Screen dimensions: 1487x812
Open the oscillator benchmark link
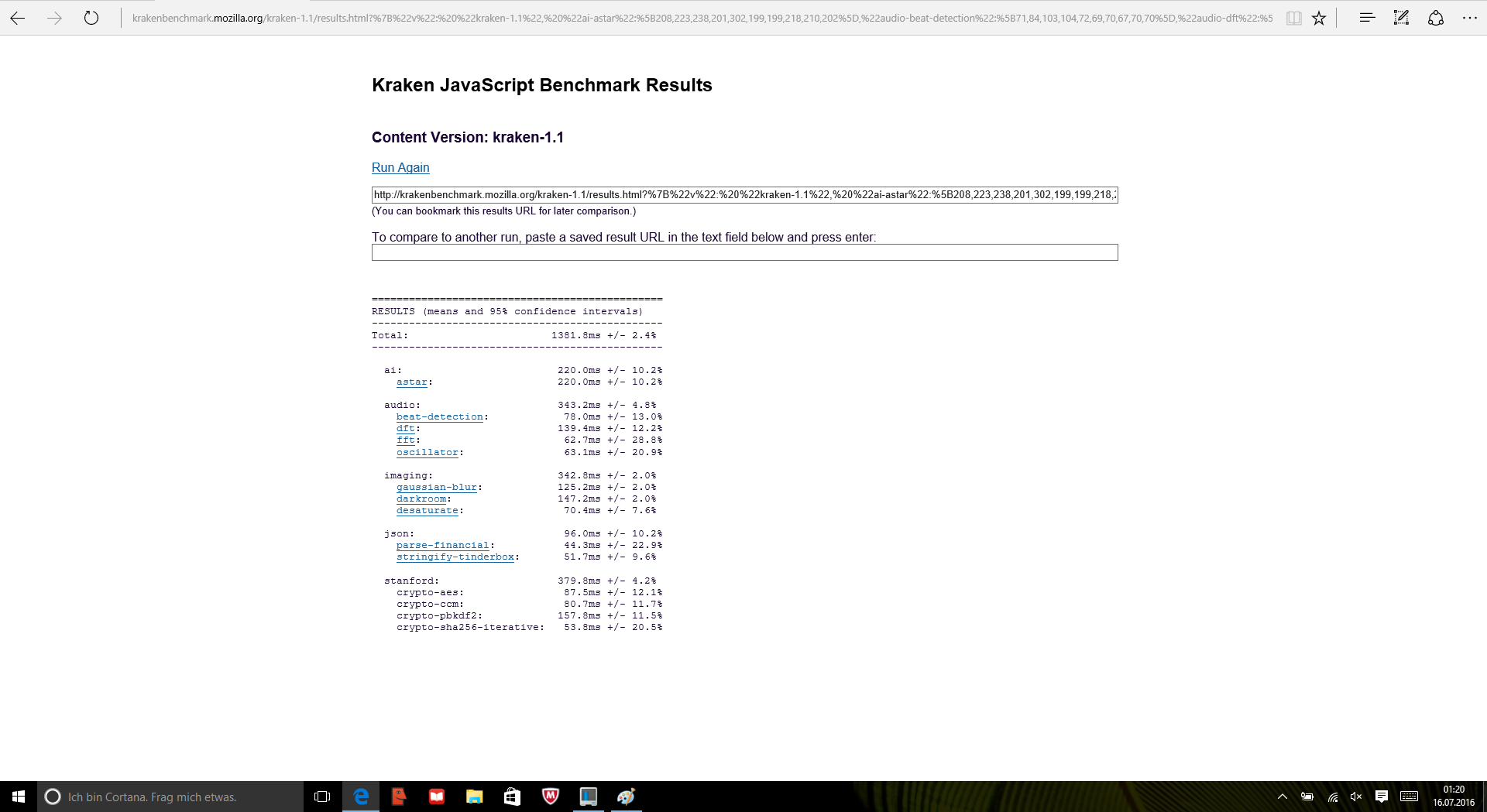[428, 453]
